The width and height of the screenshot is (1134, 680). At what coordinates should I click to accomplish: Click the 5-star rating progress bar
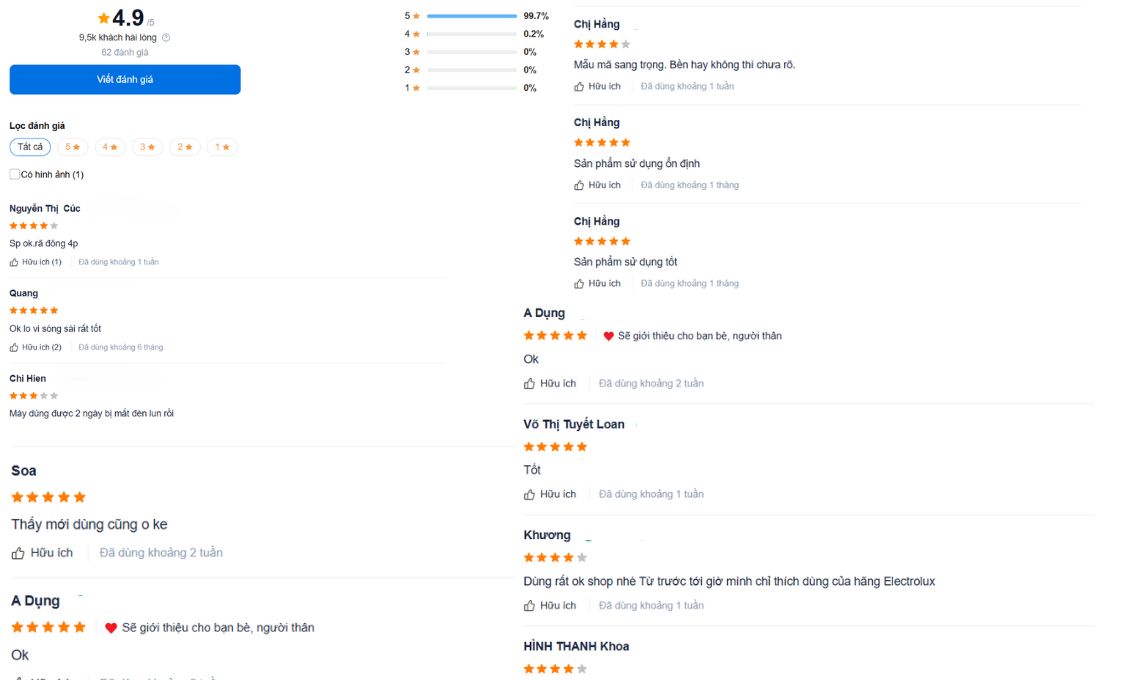click(x=471, y=16)
